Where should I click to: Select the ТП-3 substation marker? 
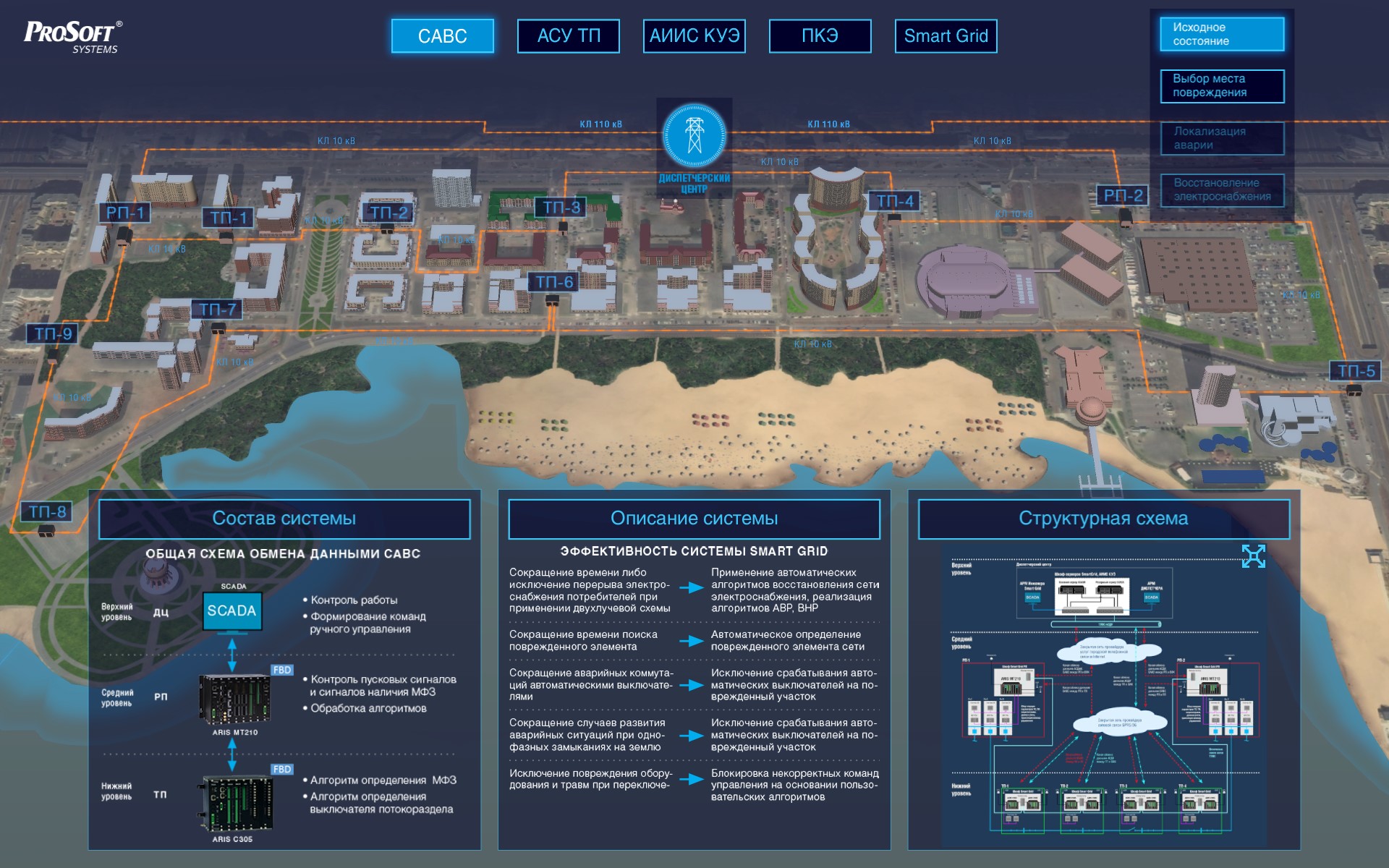click(x=561, y=208)
